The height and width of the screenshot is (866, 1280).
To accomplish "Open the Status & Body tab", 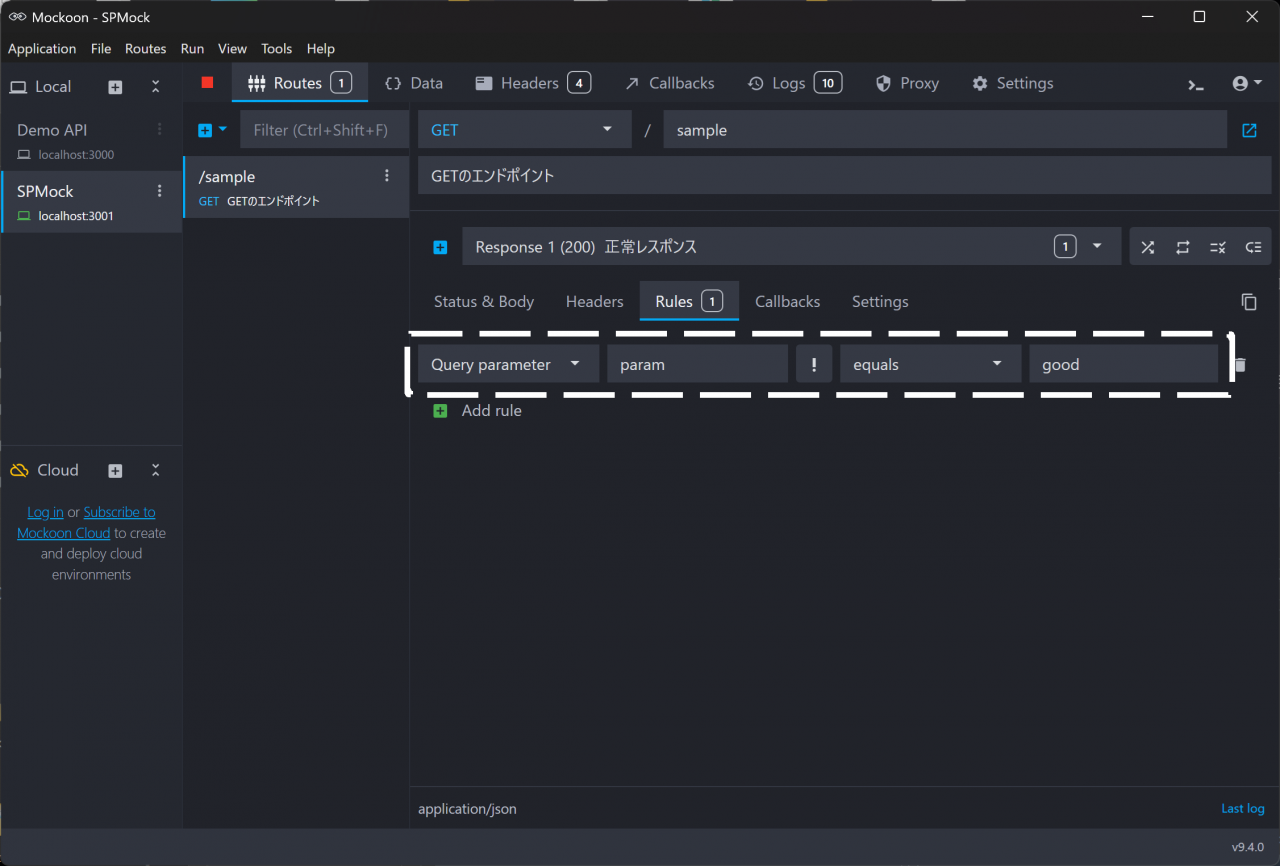I will point(484,302).
